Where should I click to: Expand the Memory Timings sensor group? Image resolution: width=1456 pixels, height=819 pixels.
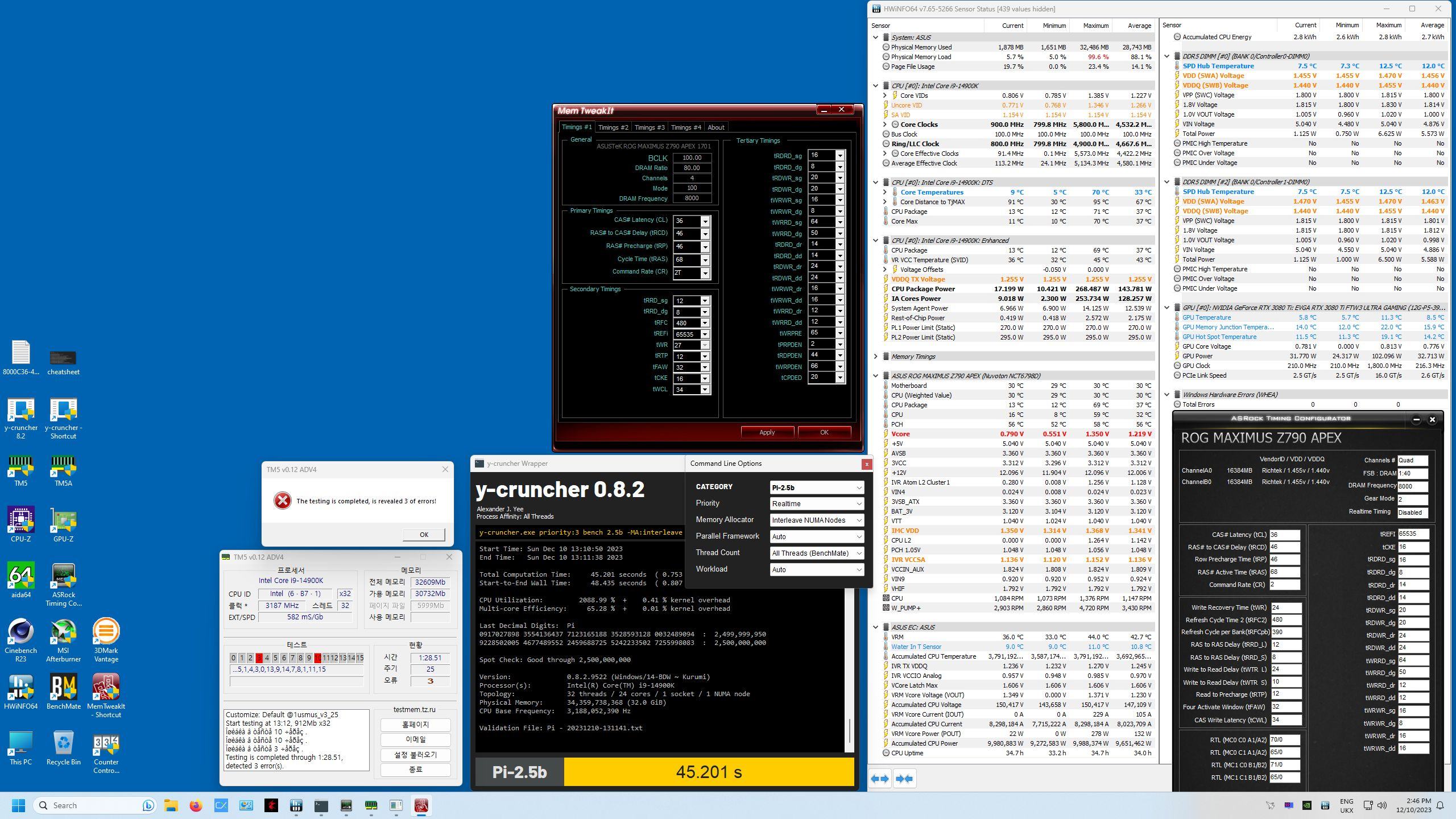point(876,357)
